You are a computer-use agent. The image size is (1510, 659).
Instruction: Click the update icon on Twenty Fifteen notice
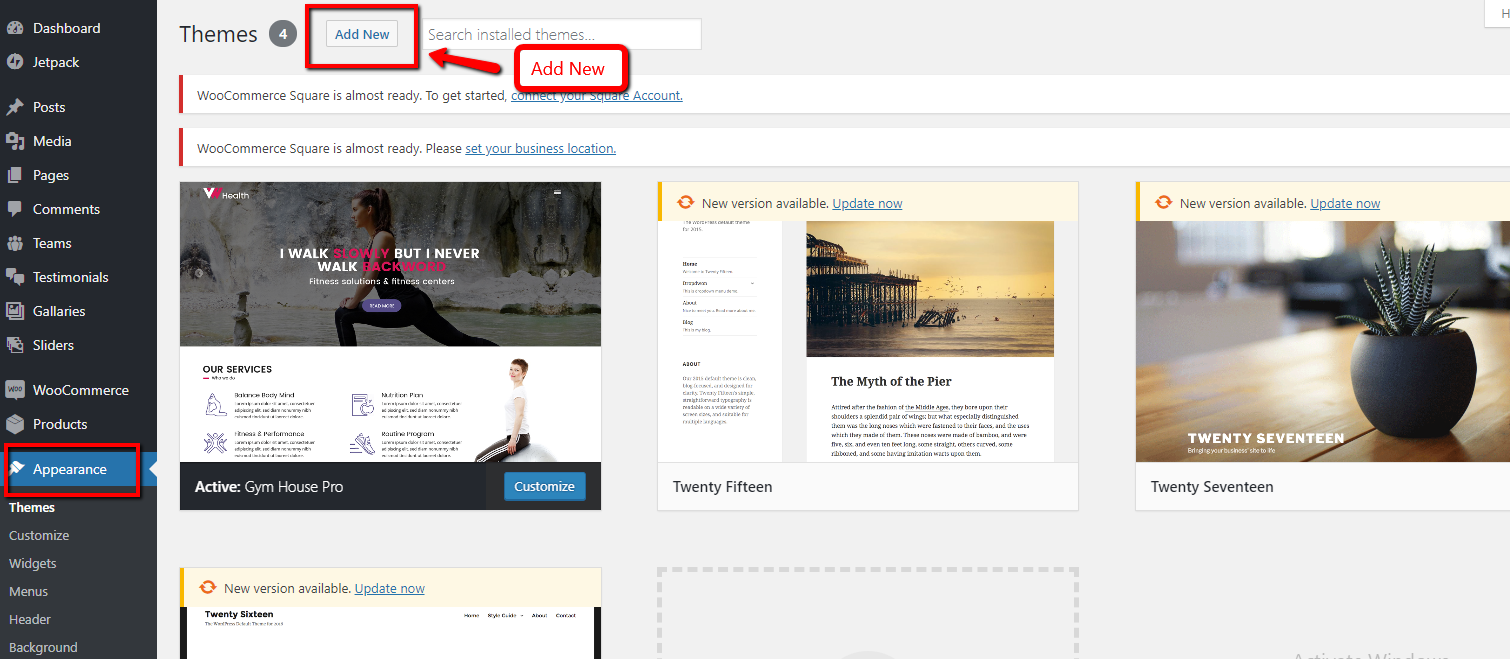pos(686,202)
